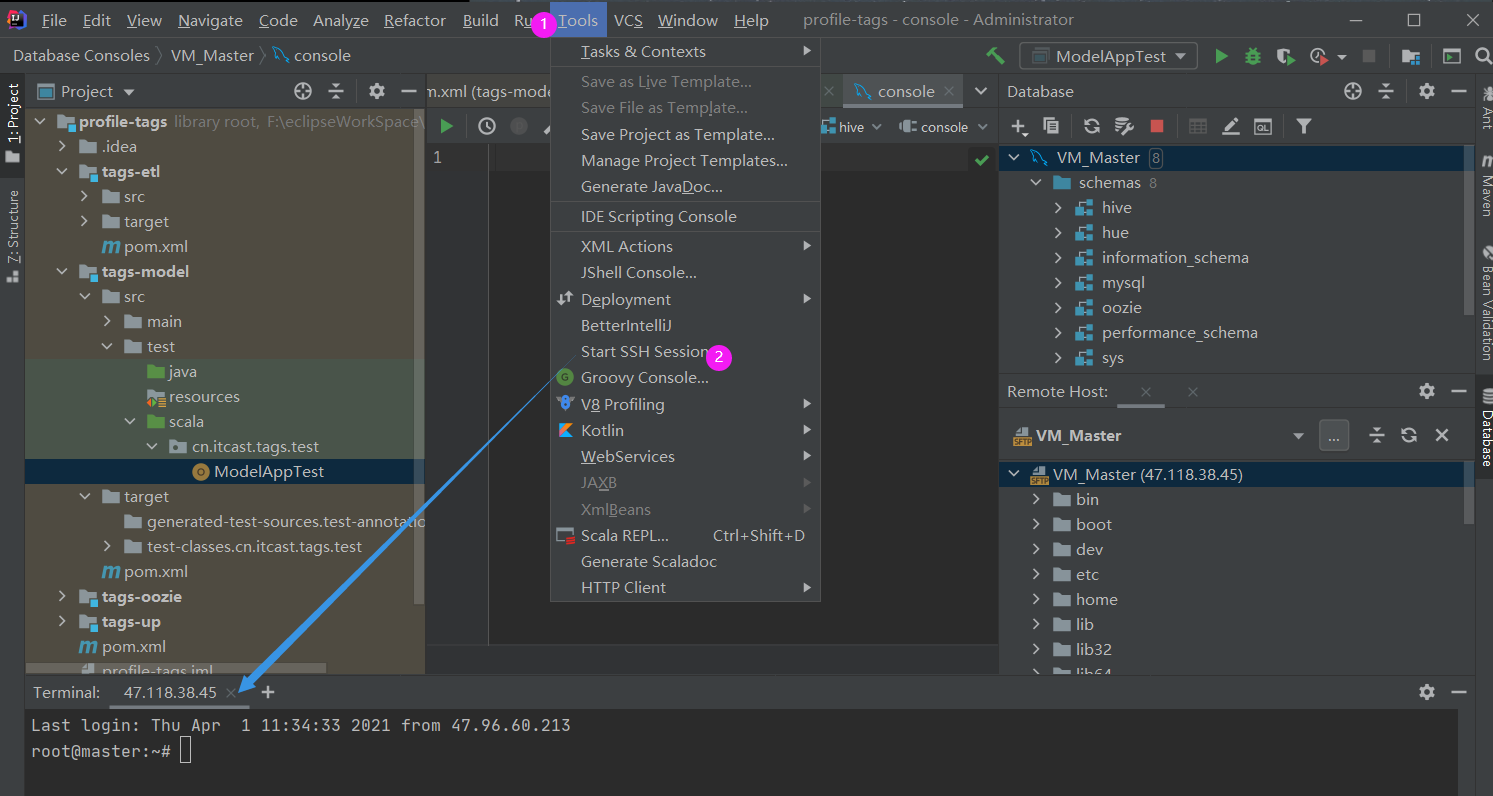This screenshot has height=796, width=1493.
Task: Refresh the Remote Host file listing
Action: click(1409, 435)
